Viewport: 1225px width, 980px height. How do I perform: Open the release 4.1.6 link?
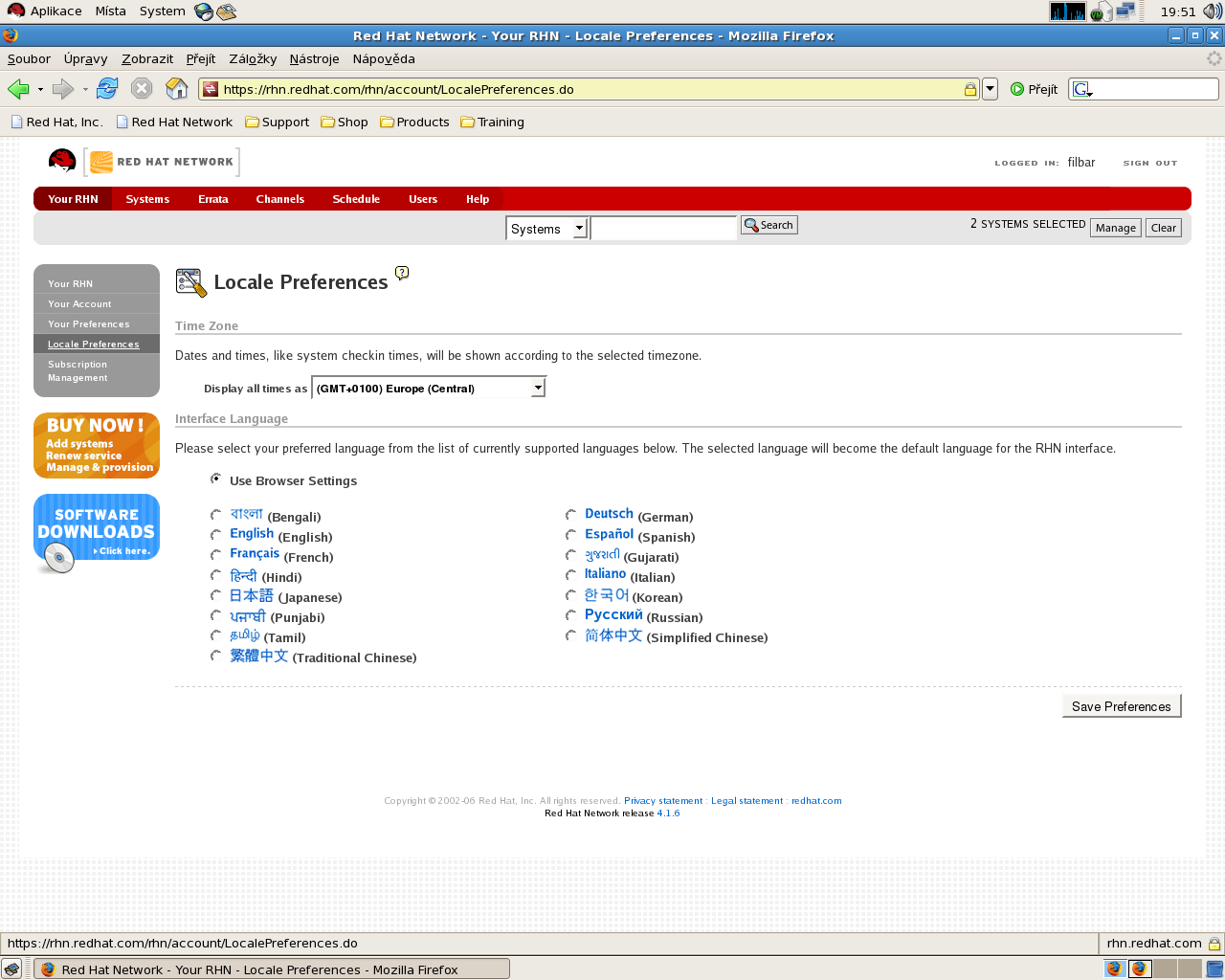[668, 813]
